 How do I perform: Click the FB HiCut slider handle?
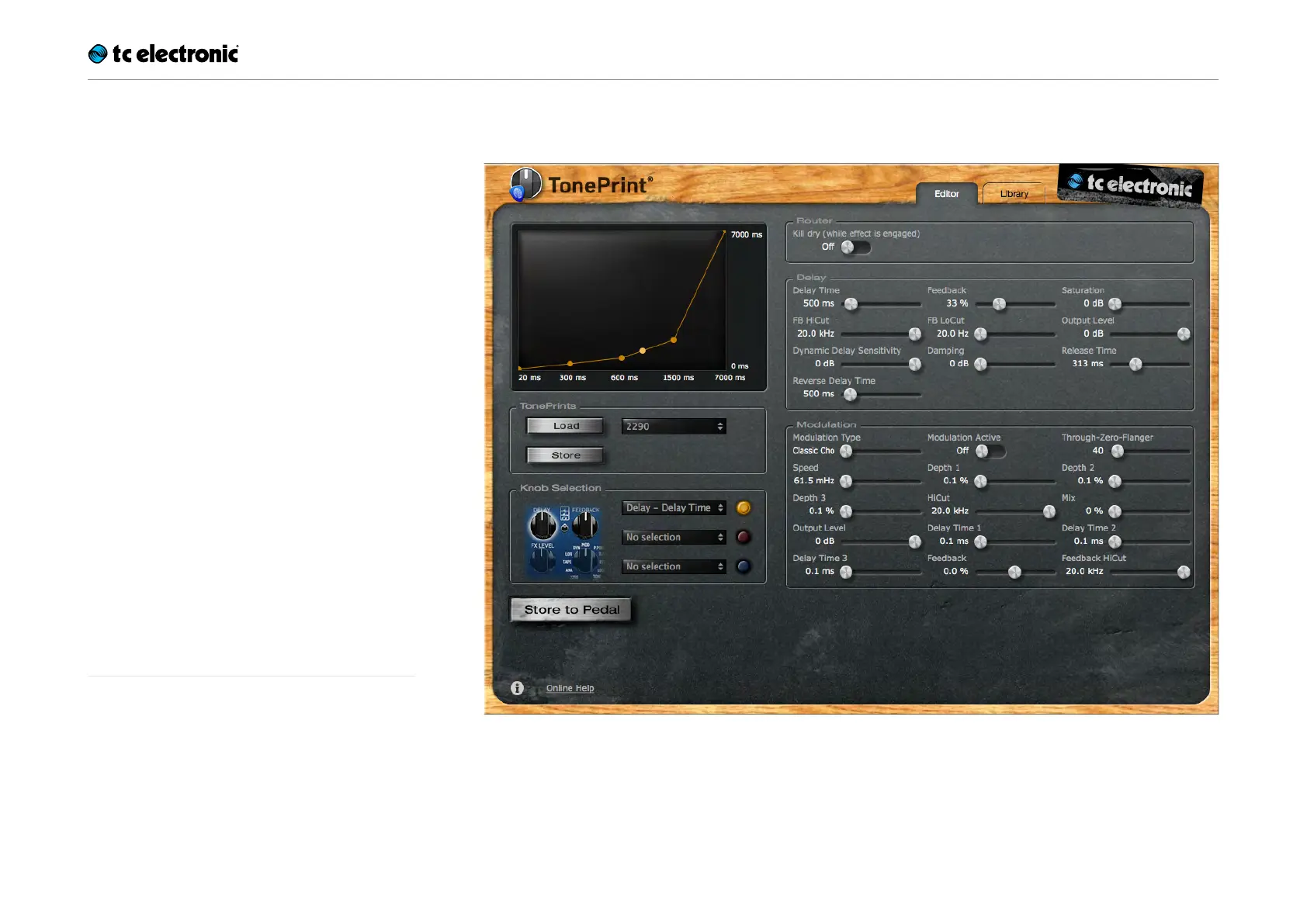click(915, 334)
